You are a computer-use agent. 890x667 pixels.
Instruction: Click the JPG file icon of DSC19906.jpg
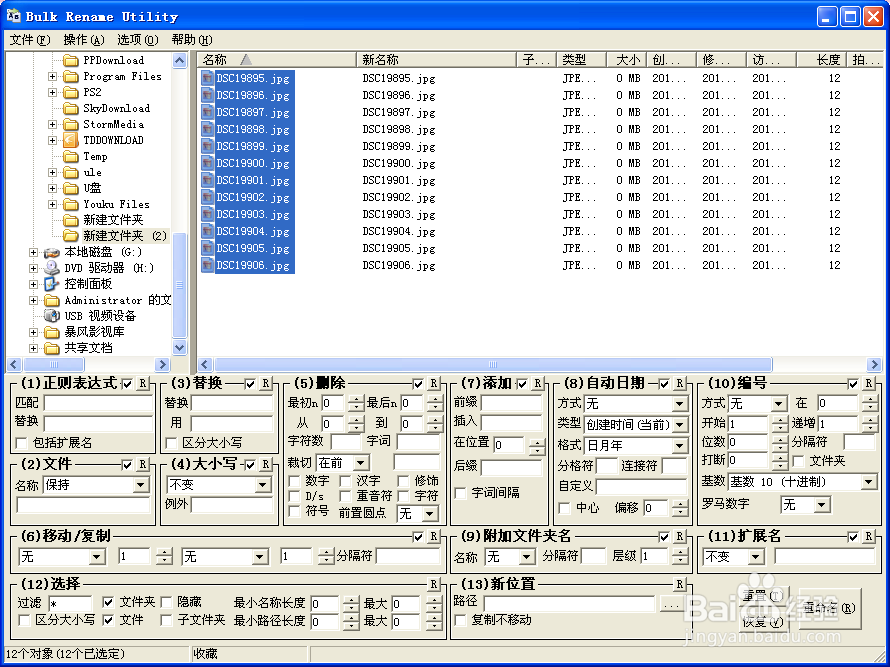[x=208, y=265]
